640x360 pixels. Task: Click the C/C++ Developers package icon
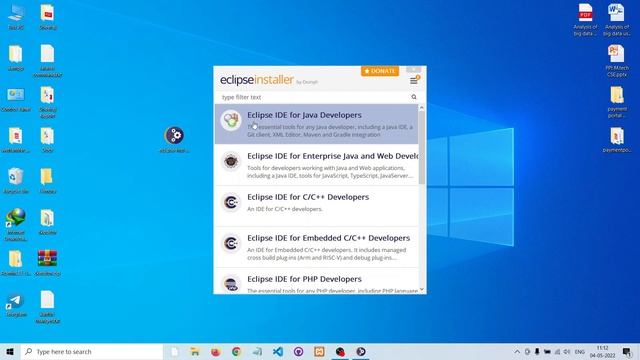pyautogui.click(x=231, y=202)
